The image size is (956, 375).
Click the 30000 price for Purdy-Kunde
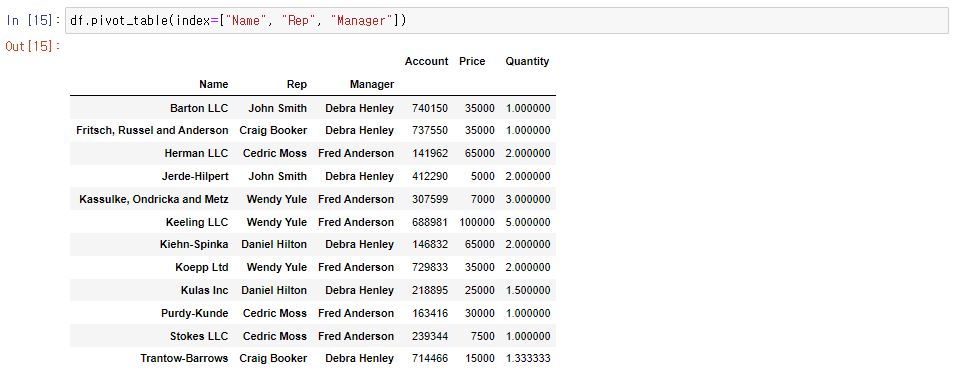coord(480,313)
